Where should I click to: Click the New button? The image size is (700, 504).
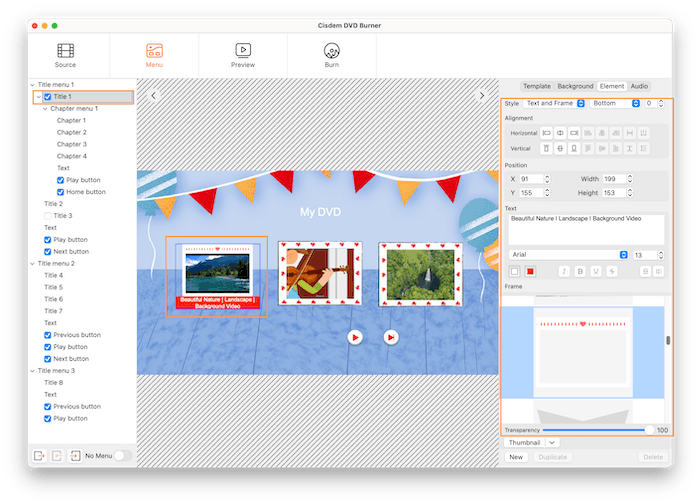(516, 456)
